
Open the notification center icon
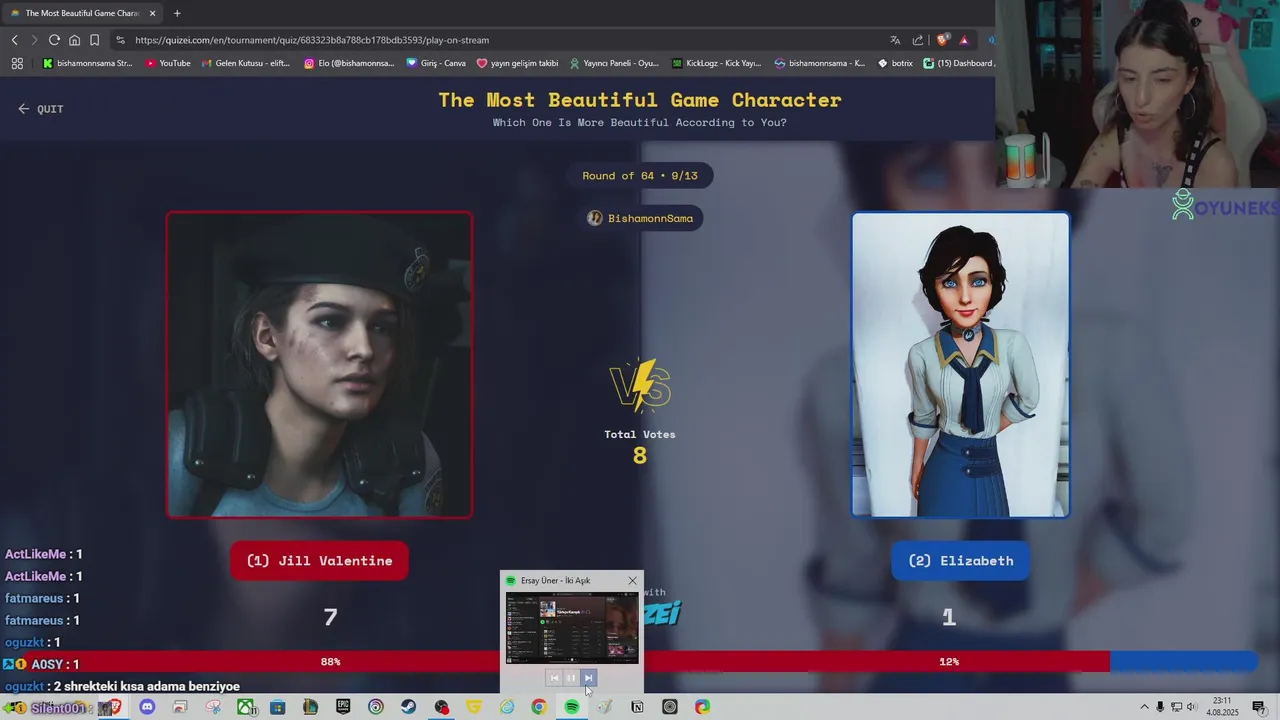1259,707
